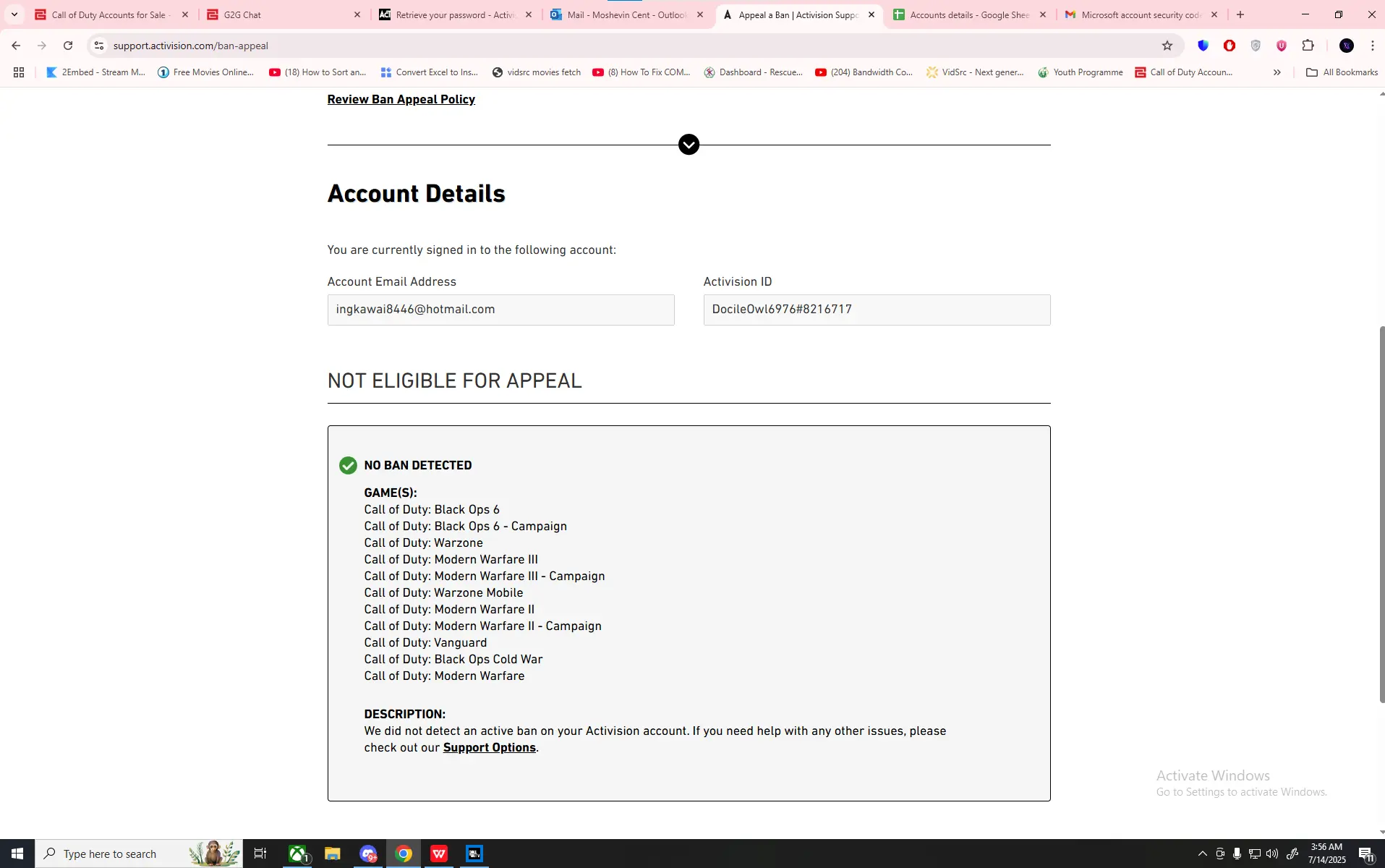The height and width of the screenshot is (868, 1385).
Task: Open the Free Movies Online bookmark
Action: click(x=206, y=72)
